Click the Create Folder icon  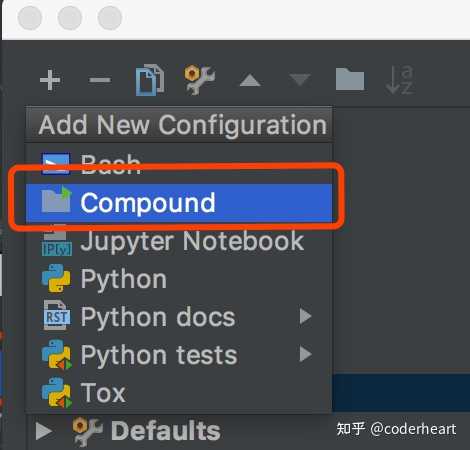(350, 79)
